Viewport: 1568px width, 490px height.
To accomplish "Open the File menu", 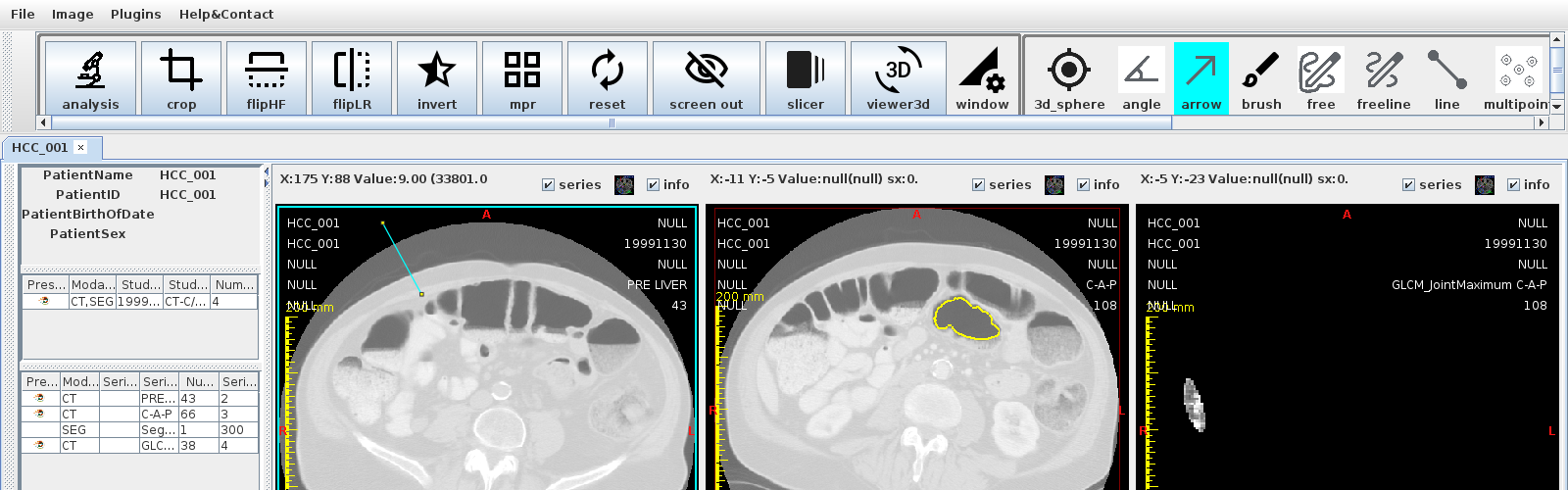I will 23,14.
